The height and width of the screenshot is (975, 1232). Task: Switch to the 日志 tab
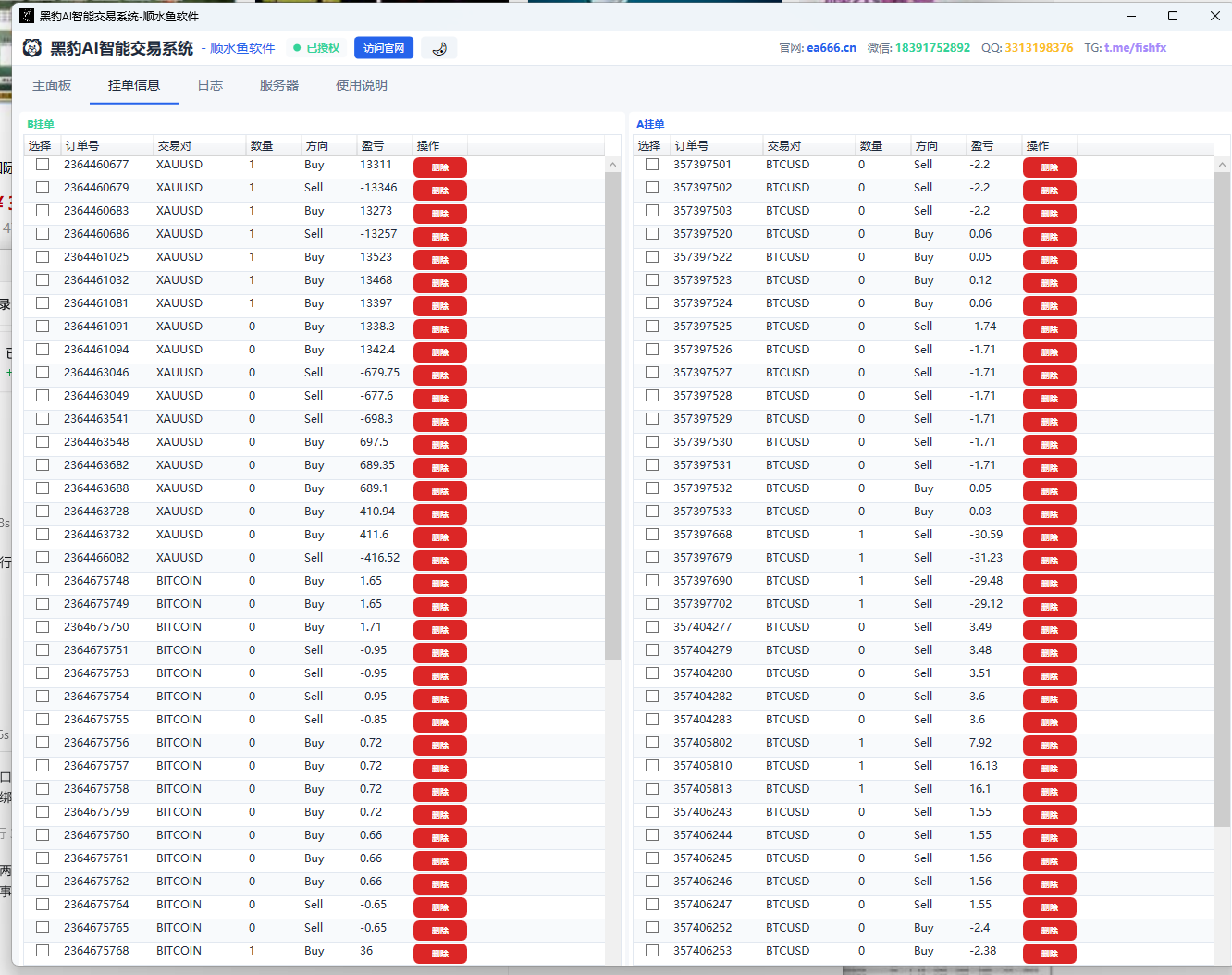tap(210, 85)
